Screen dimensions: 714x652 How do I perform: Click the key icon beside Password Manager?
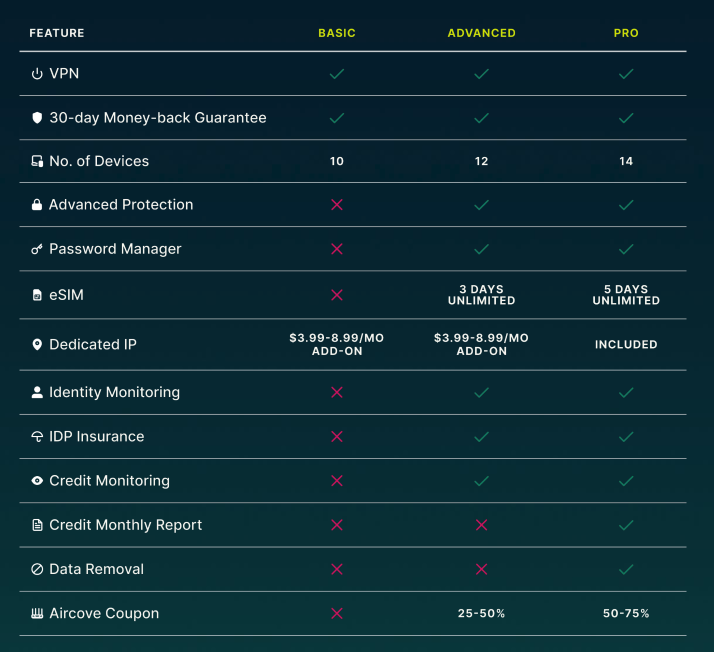pos(37,249)
